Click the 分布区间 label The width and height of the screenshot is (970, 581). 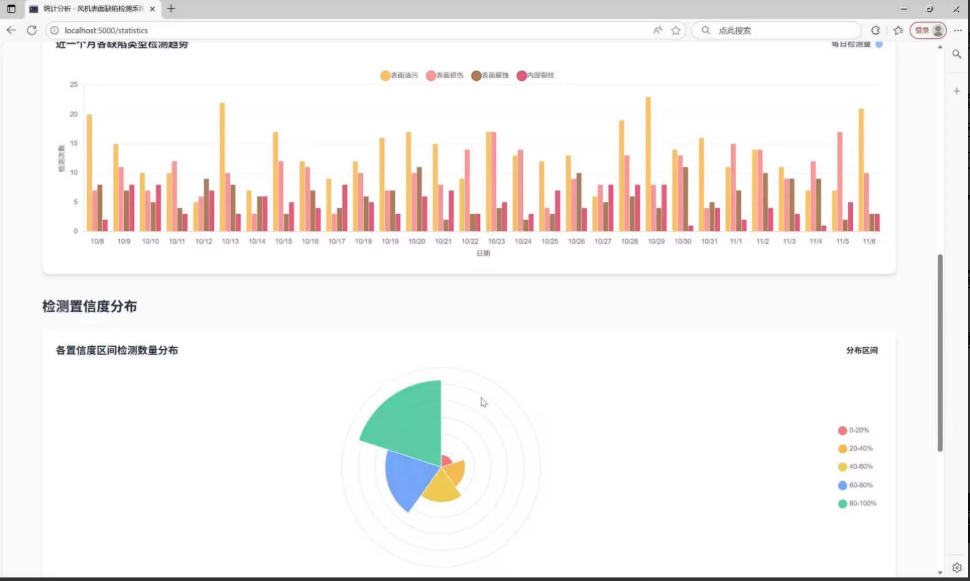[x=862, y=350]
